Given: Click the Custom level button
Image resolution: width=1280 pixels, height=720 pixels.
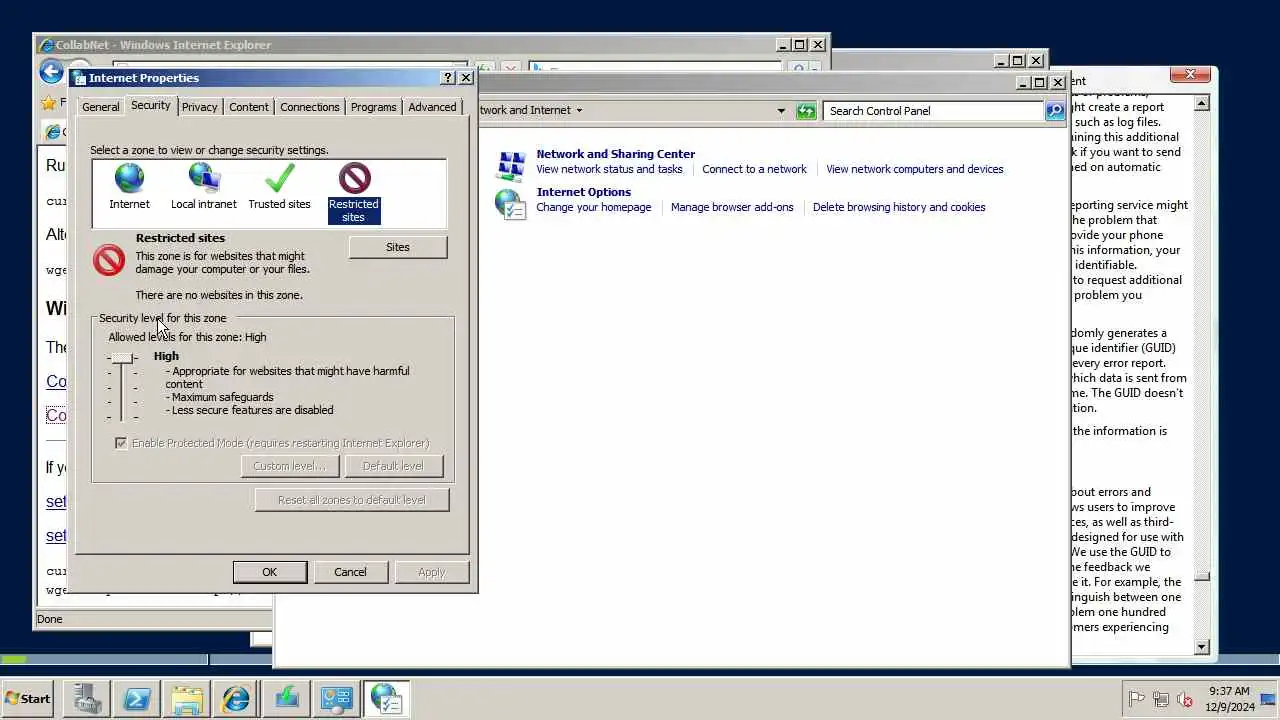Looking at the screenshot, I should [x=289, y=466].
